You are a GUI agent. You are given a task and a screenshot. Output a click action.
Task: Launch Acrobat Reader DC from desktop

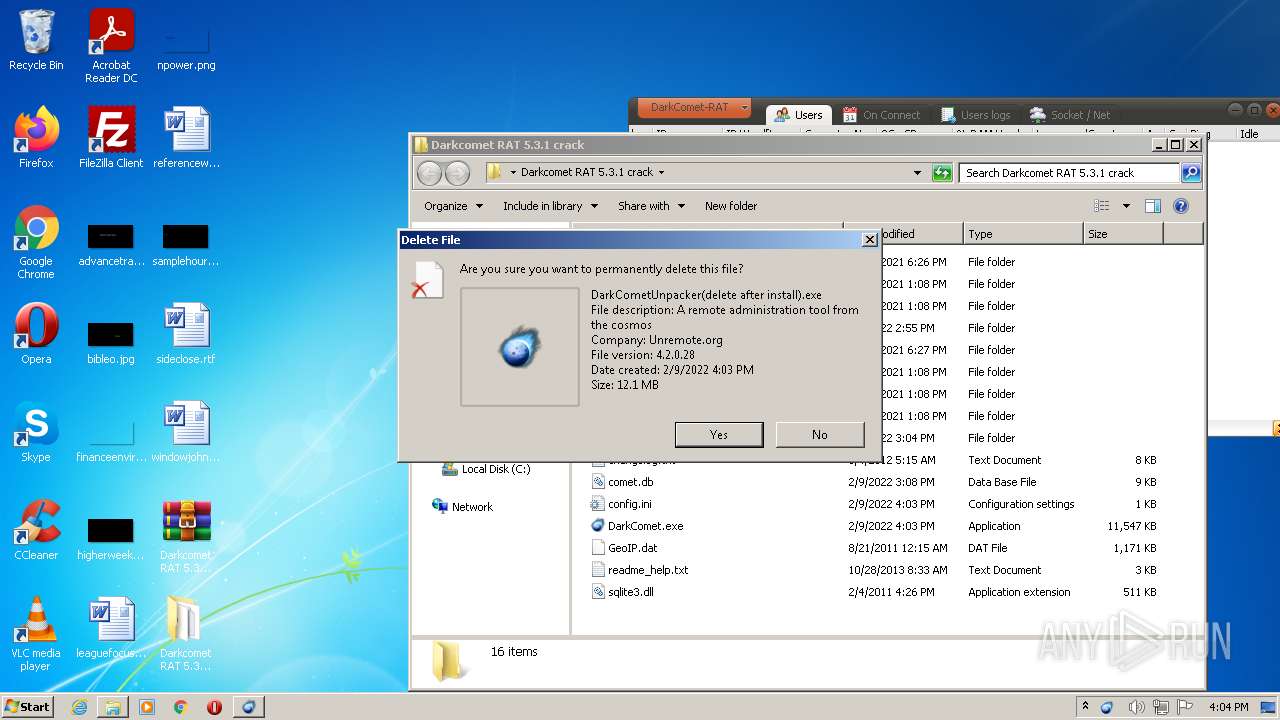pyautogui.click(x=111, y=46)
